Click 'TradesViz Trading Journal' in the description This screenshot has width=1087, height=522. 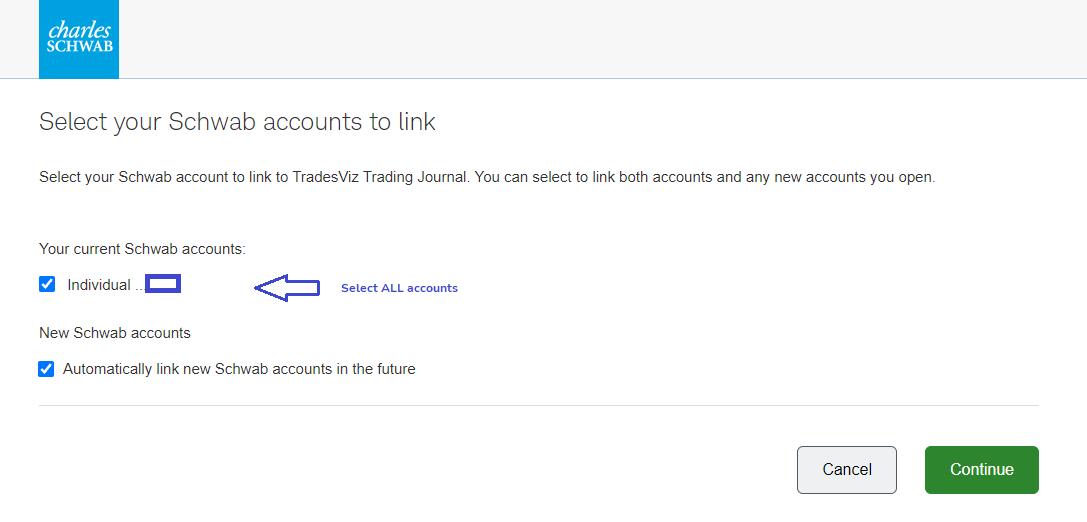382,177
